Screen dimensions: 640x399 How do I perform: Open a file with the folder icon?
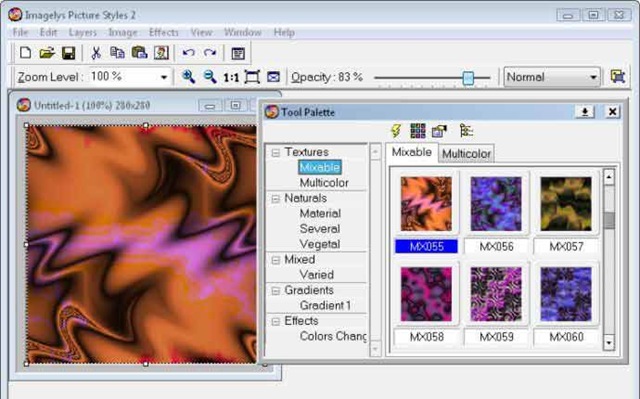coord(47,53)
